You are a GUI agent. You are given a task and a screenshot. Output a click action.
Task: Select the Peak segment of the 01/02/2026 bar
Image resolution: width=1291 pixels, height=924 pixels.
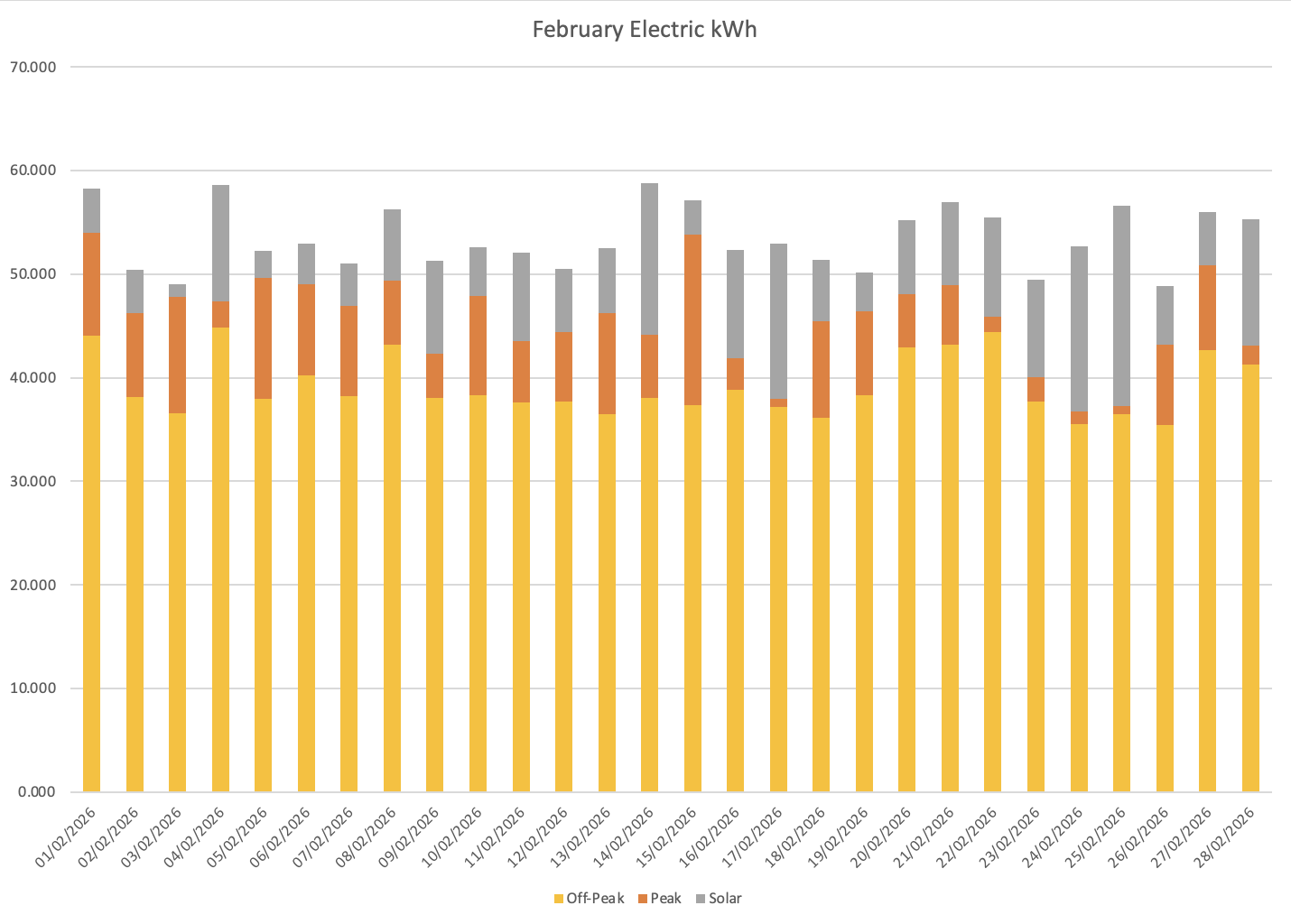(91, 284)
